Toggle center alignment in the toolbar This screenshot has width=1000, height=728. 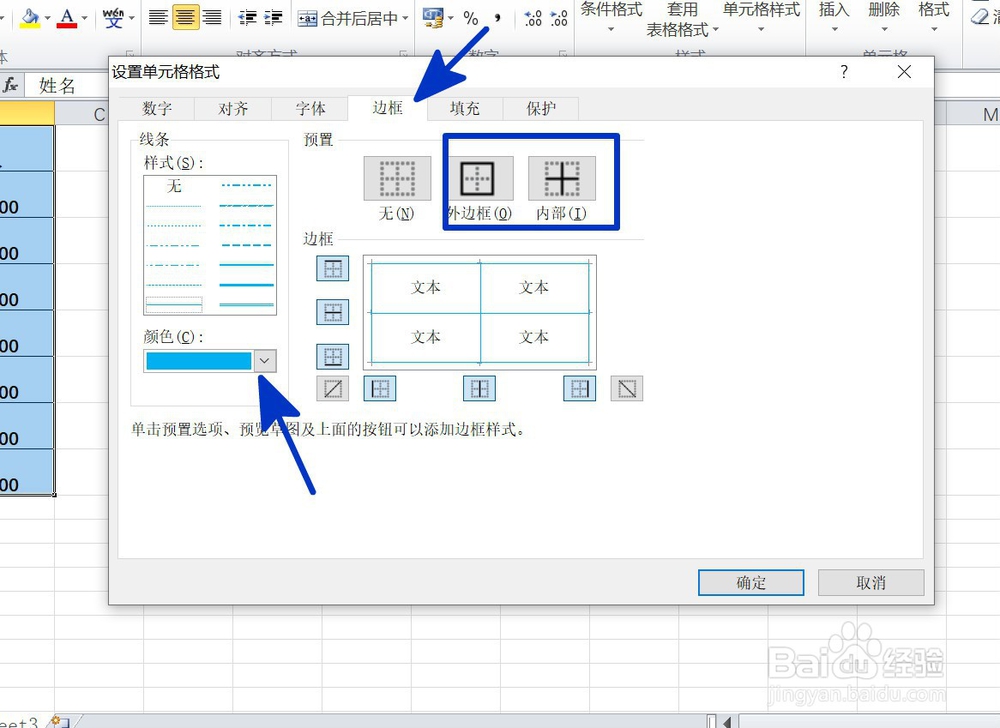186,16
